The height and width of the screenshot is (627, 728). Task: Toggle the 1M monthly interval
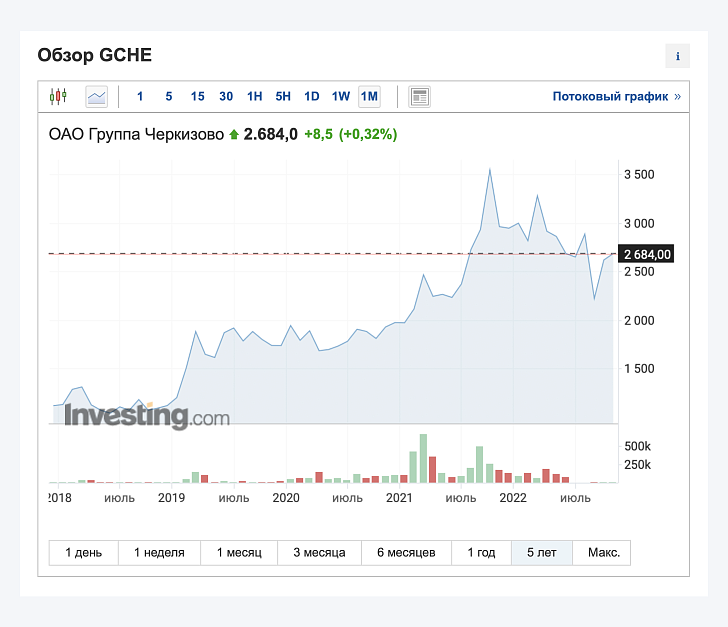click(x=369, y=97)
